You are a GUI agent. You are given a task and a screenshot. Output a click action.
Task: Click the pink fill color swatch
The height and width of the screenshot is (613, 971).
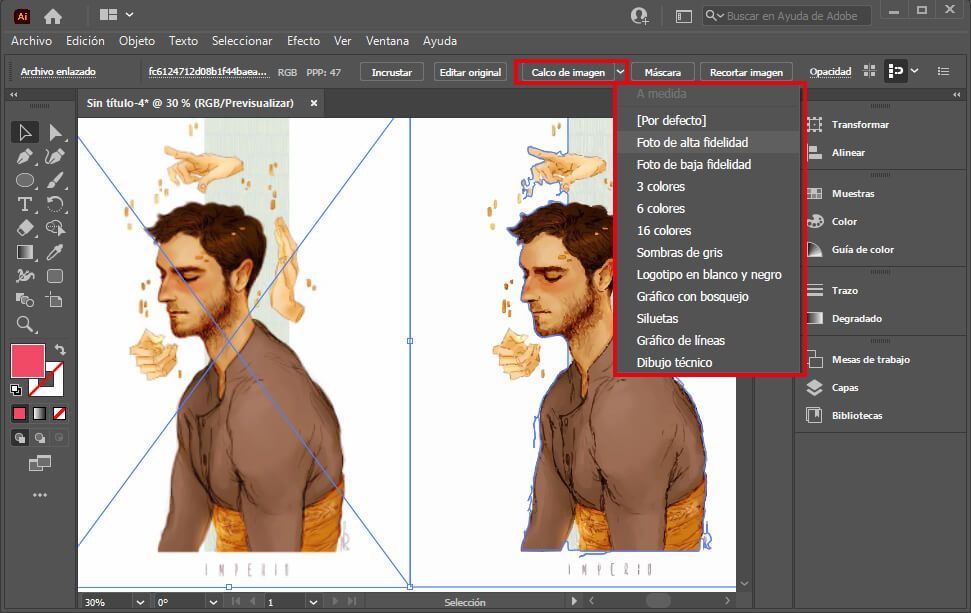[x=28, y=360]
